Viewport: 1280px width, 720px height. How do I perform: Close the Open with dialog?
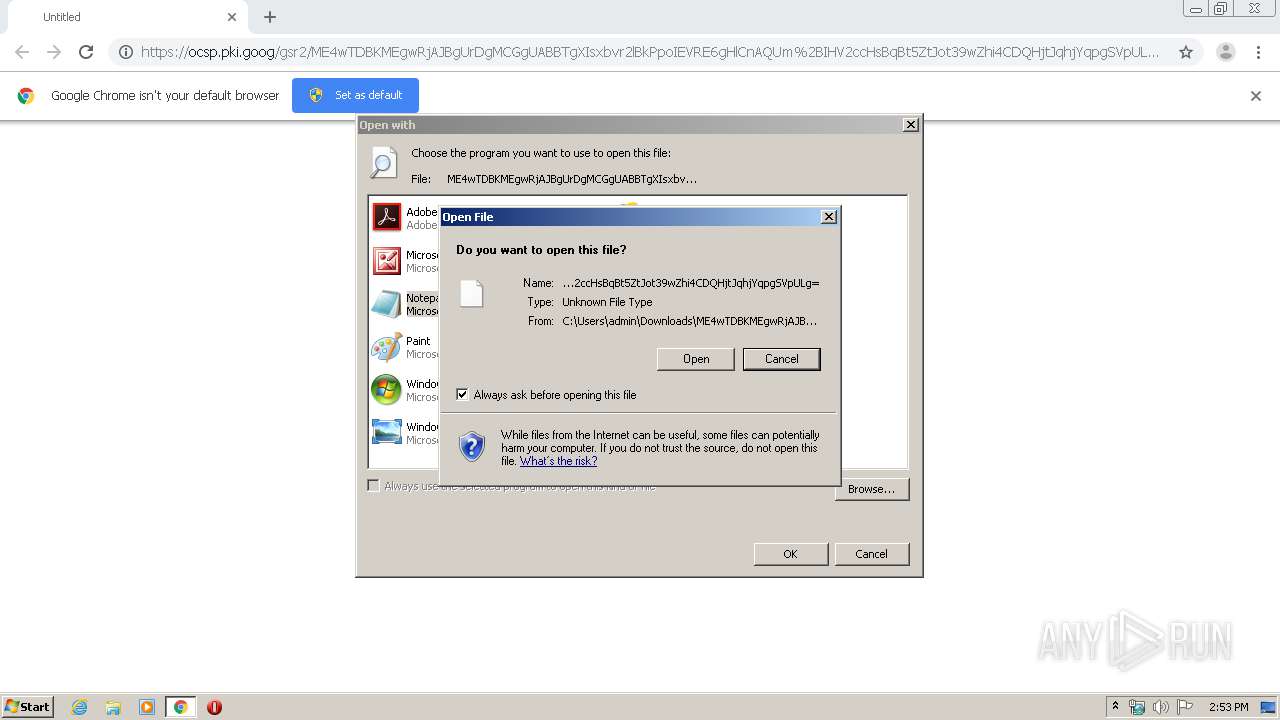[x=910, y=125]
